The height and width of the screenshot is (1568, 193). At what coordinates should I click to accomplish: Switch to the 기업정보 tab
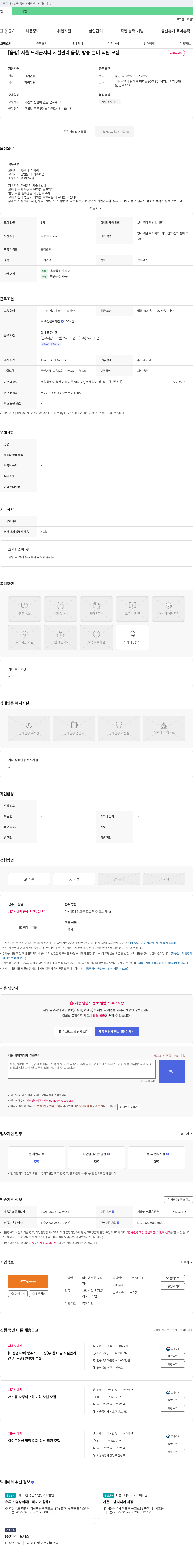[185, 44]
